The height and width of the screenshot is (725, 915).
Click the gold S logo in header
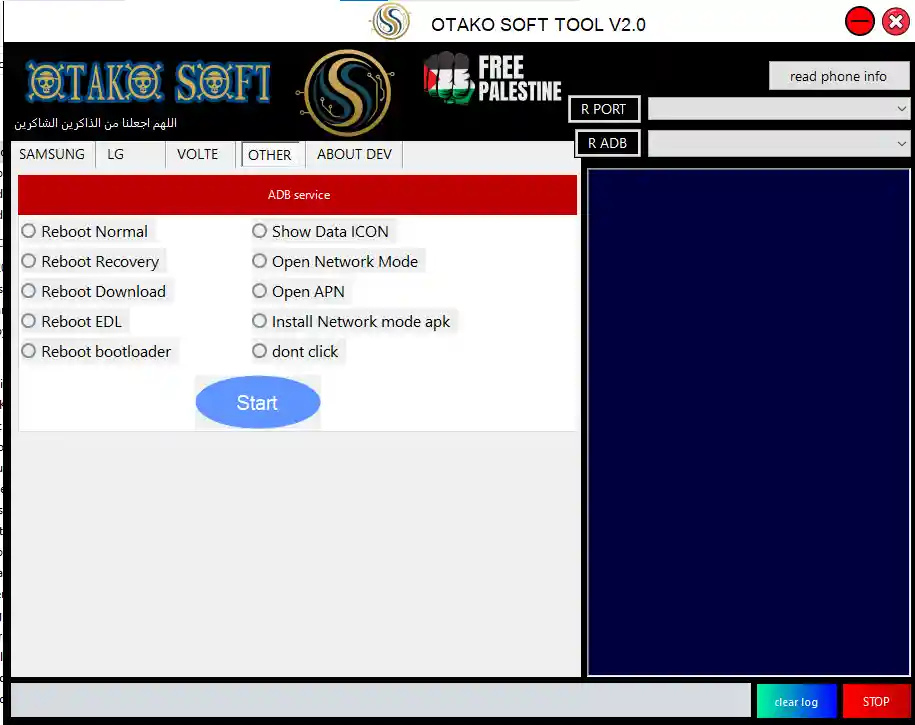click(347, 92)
